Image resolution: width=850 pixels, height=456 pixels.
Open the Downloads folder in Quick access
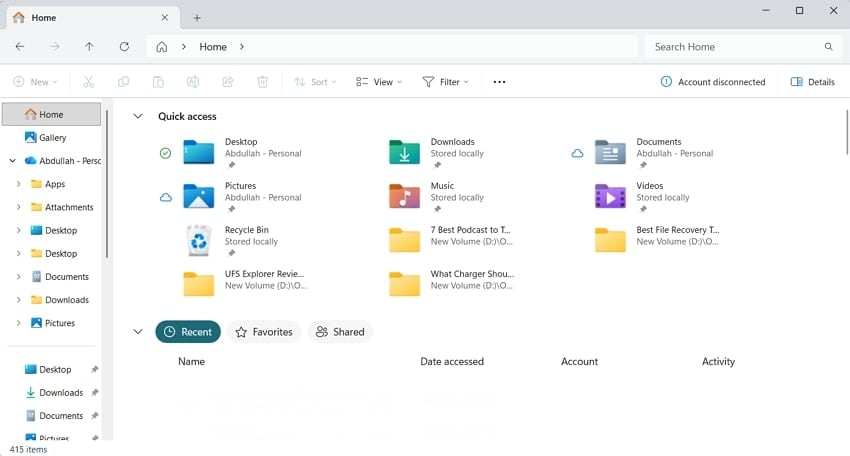tap(436, 152)
